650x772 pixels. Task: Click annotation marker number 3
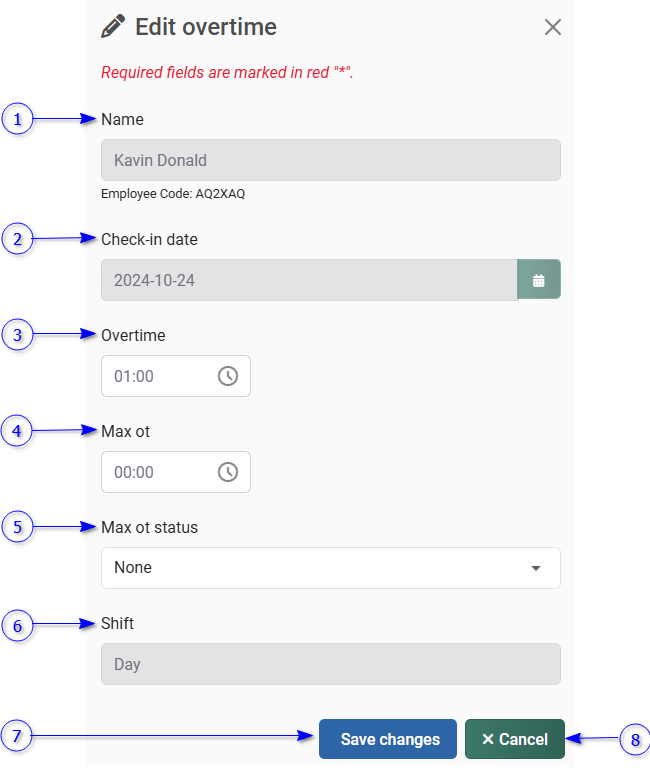(17, 335)
